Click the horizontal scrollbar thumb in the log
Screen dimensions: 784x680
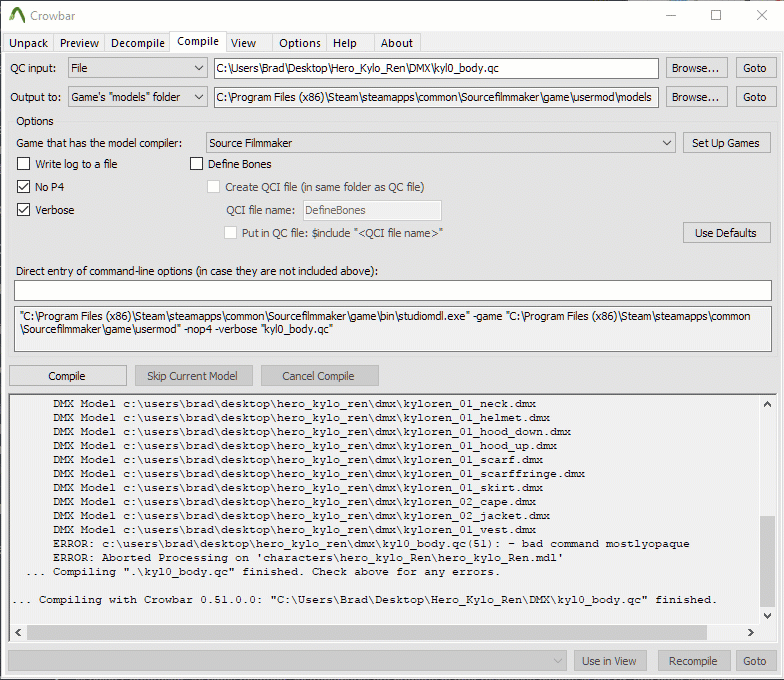[x=367, y=632]
